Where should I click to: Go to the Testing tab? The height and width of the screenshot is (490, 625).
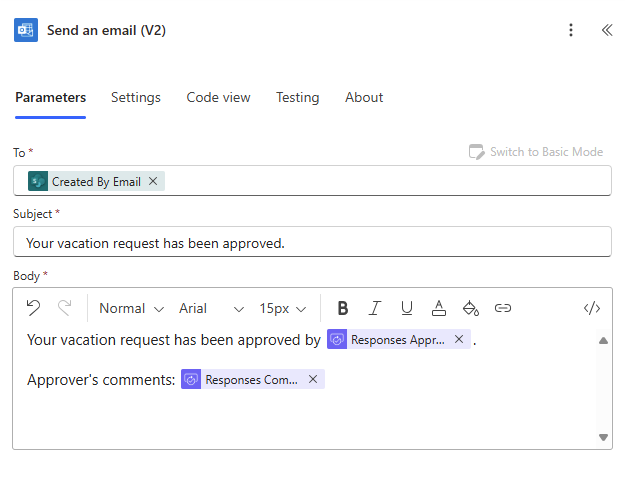(297, 97)
